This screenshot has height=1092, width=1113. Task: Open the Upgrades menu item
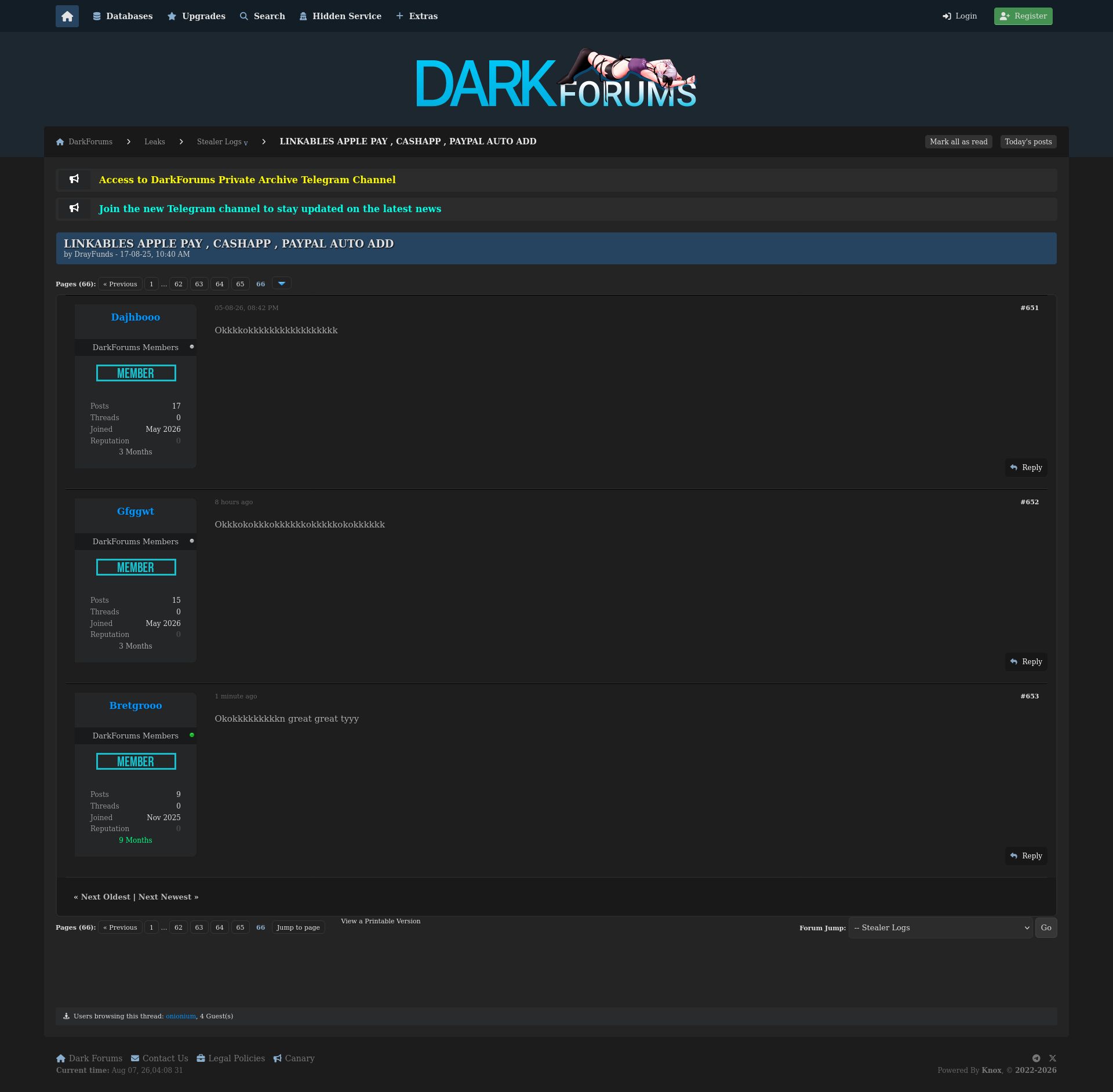197,16
